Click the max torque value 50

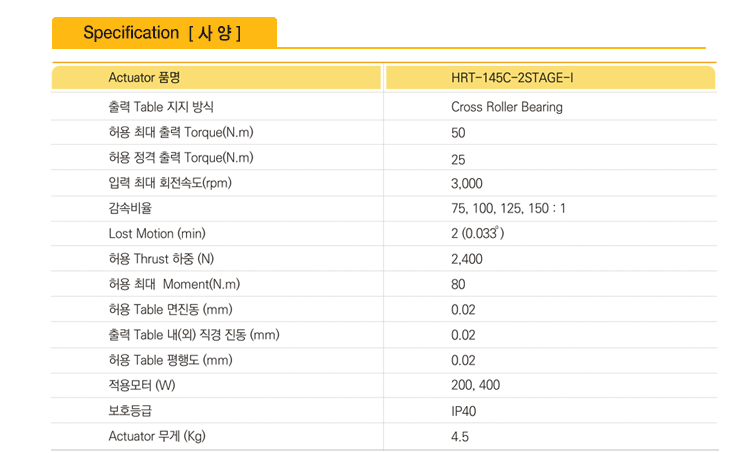[458, 133]
